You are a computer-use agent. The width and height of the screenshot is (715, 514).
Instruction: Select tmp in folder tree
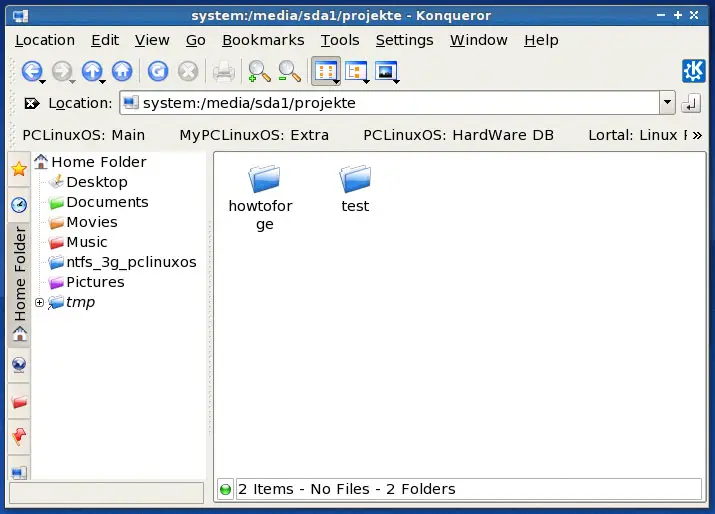[x=72, y=302]
